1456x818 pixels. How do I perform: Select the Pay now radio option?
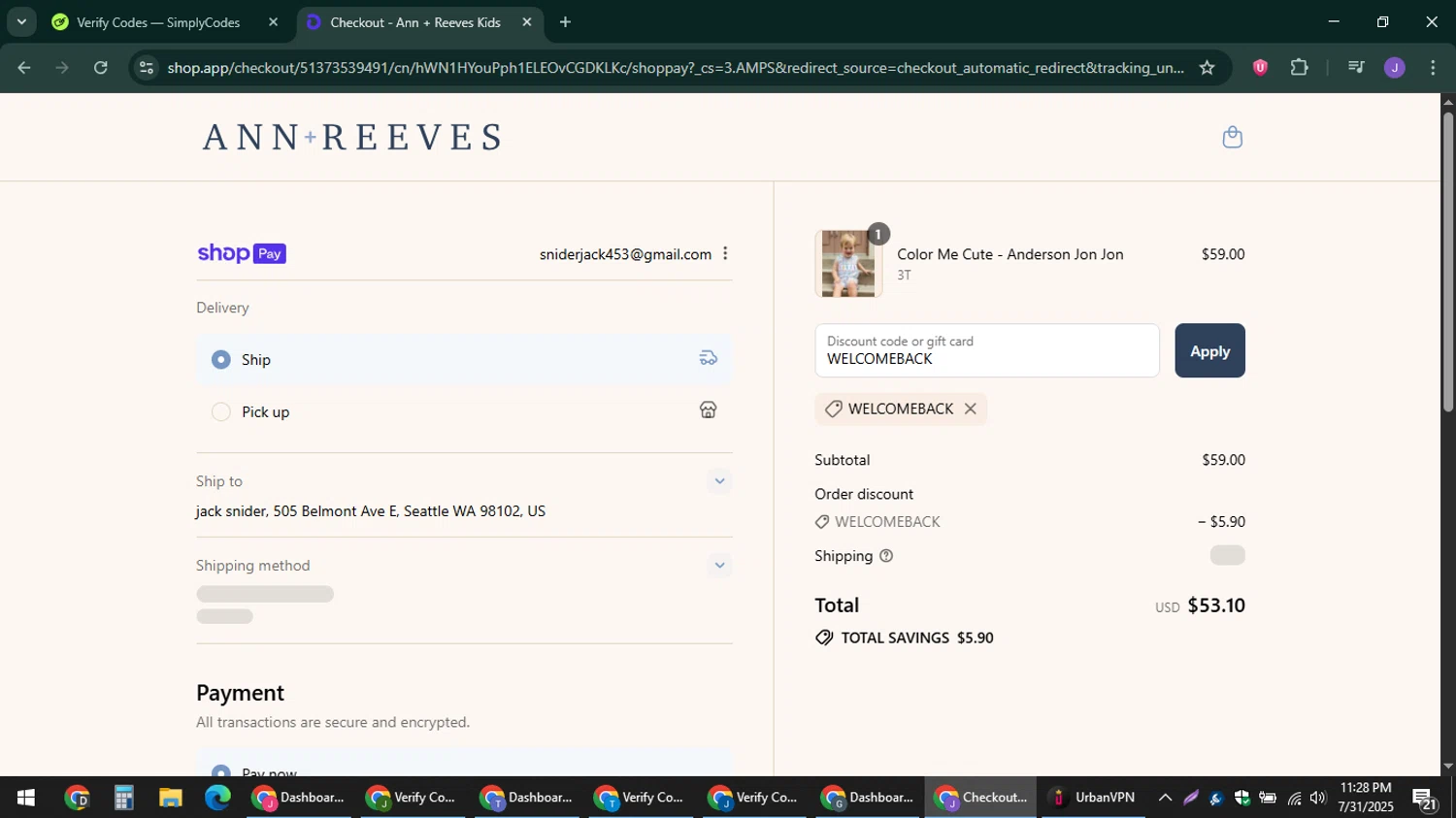(221, 772)
